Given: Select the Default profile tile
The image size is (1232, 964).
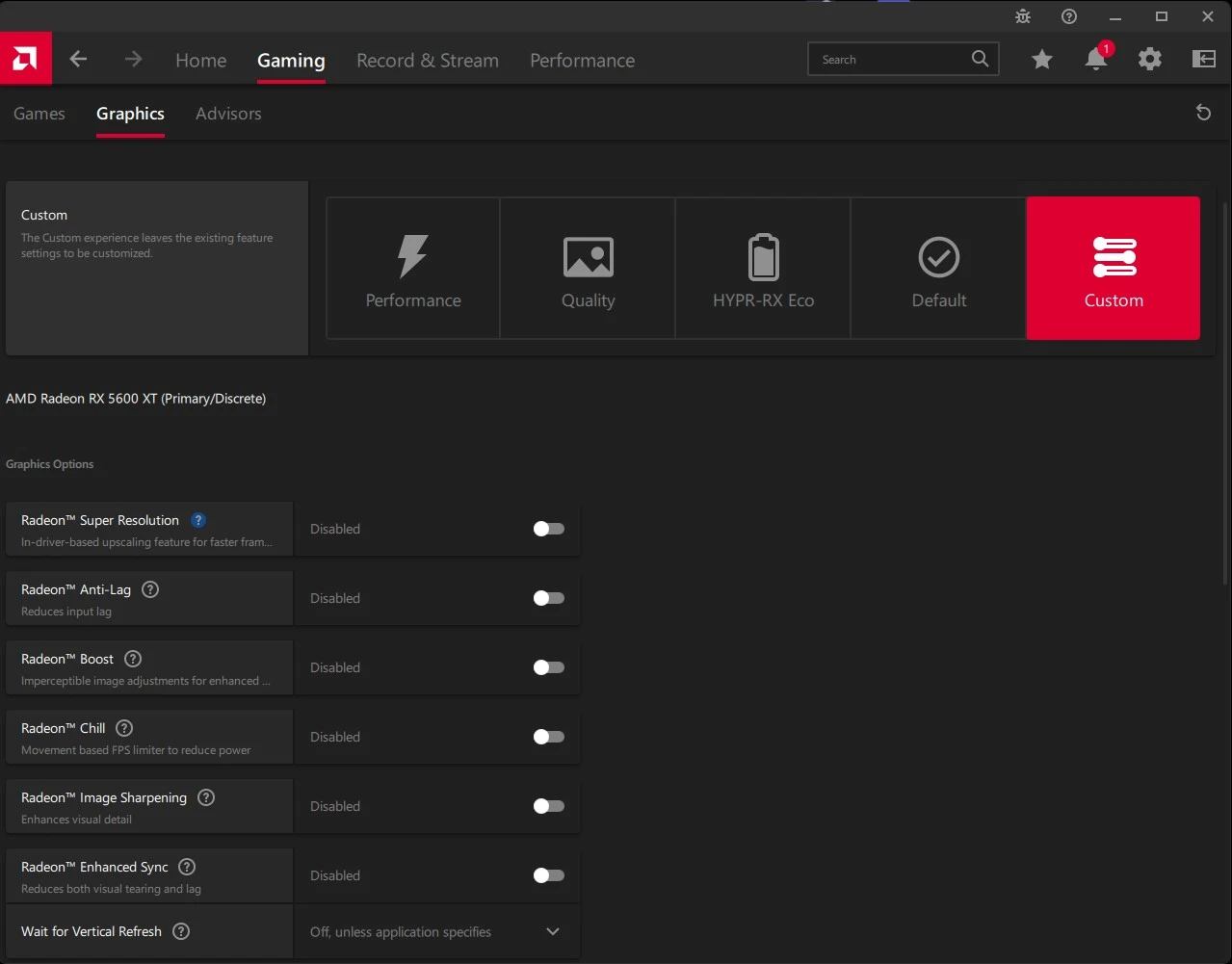Looking at the screenshot, I should 939,269.
